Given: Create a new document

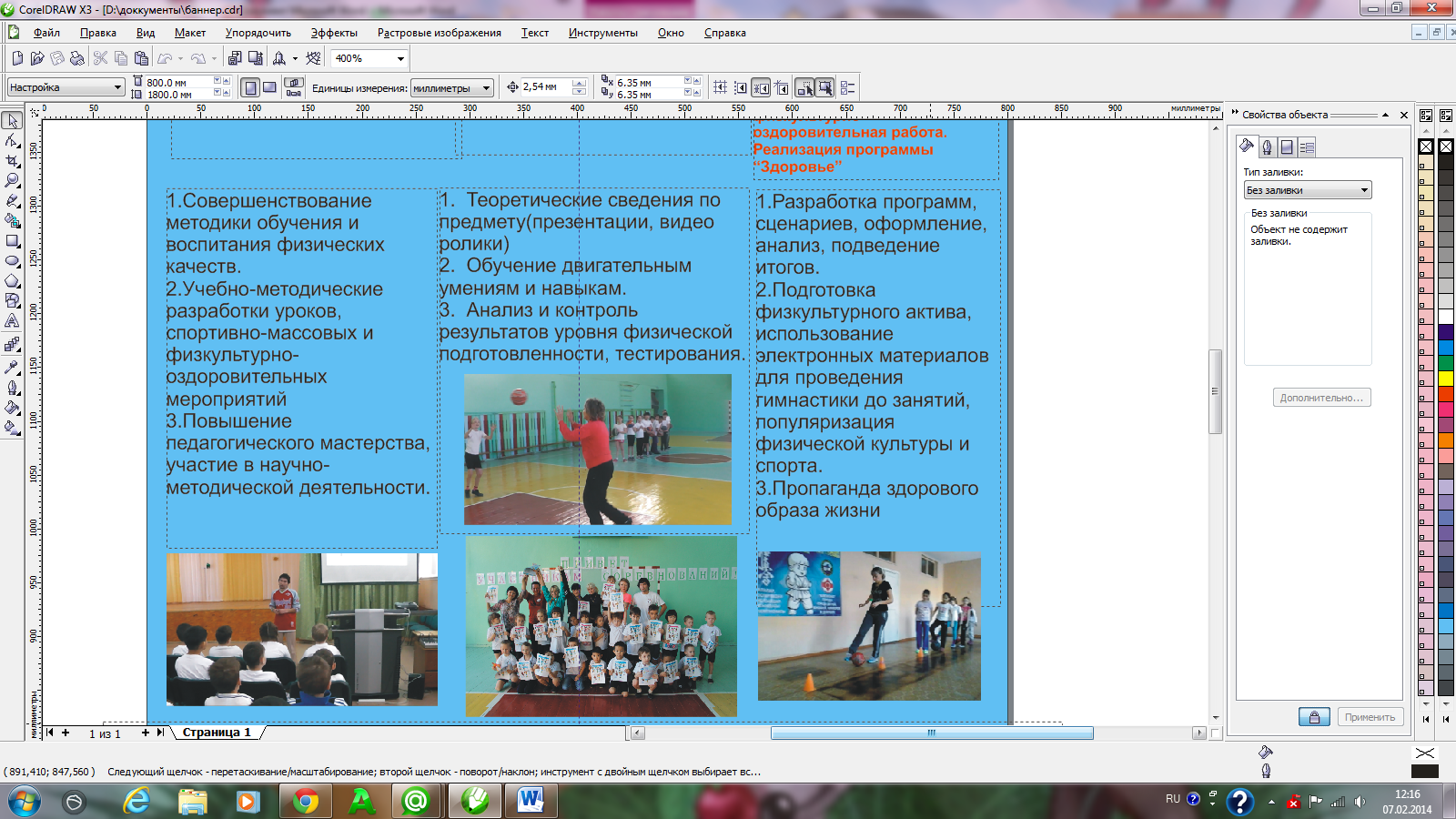Looking at the screenshot, I should (x=17, y=58).
